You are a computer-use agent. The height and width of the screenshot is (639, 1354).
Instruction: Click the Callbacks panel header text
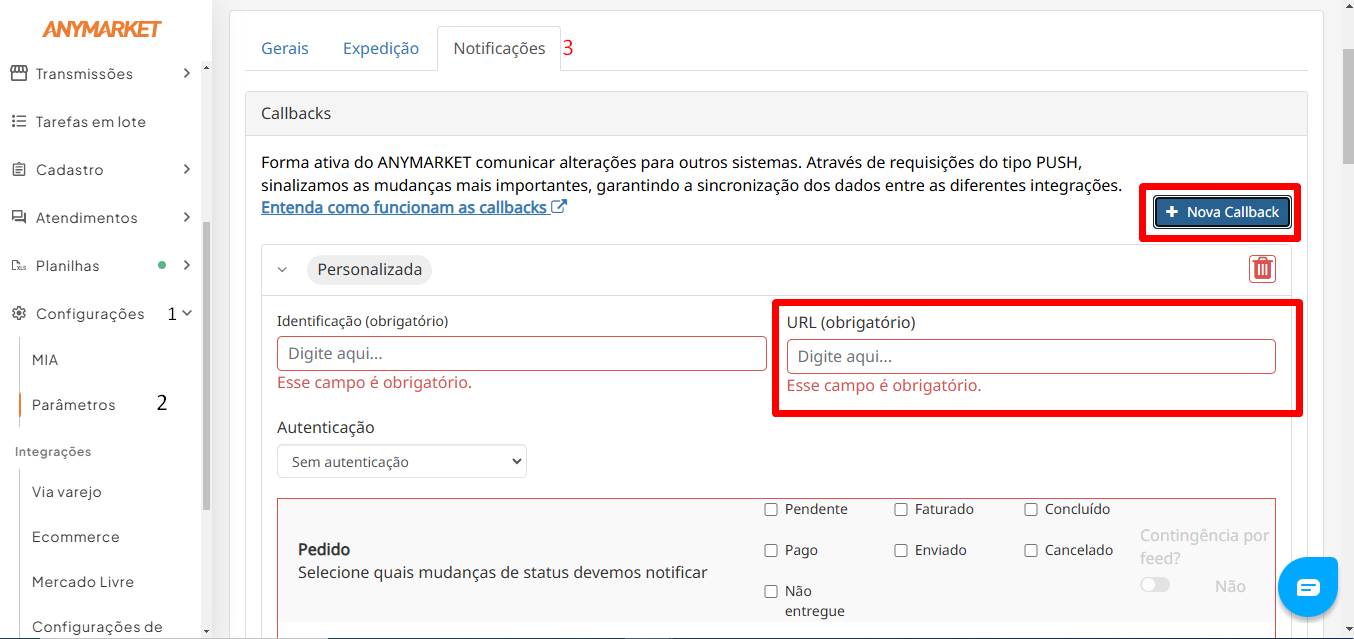pyautogui.click(x=296, y=113)
